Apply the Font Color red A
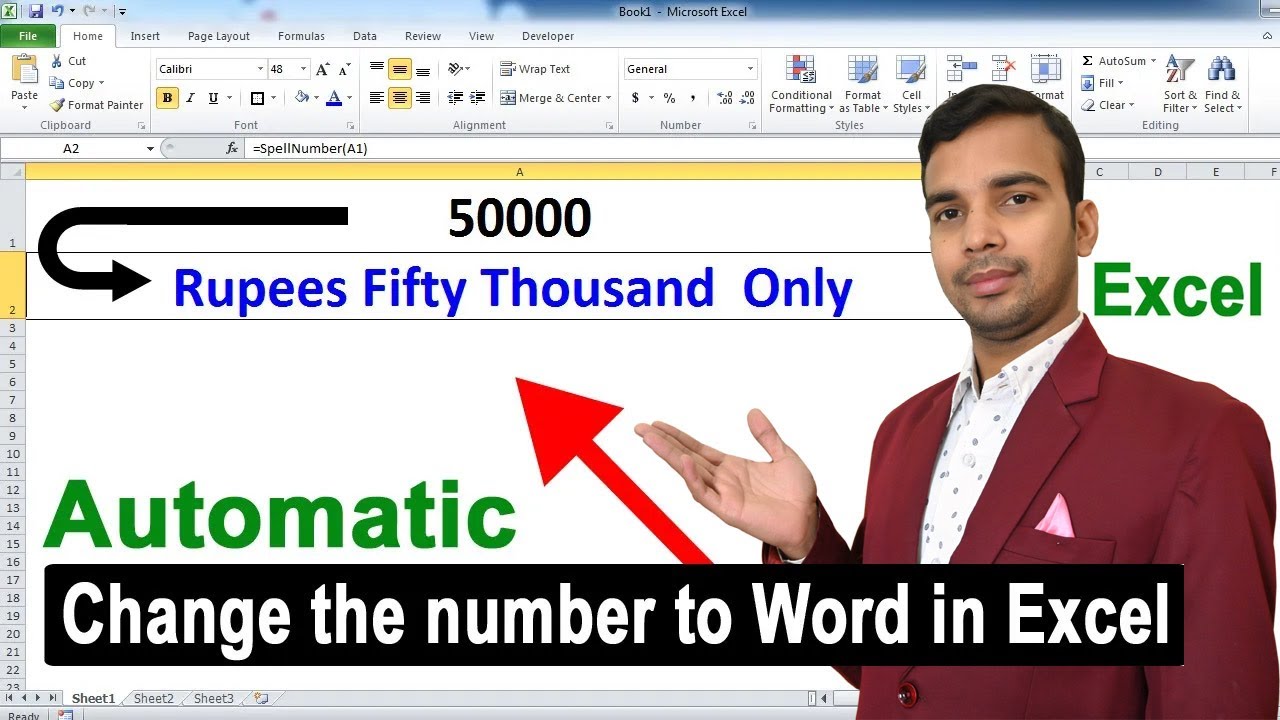The image size is (1280, 720). [x=334, y=98]
